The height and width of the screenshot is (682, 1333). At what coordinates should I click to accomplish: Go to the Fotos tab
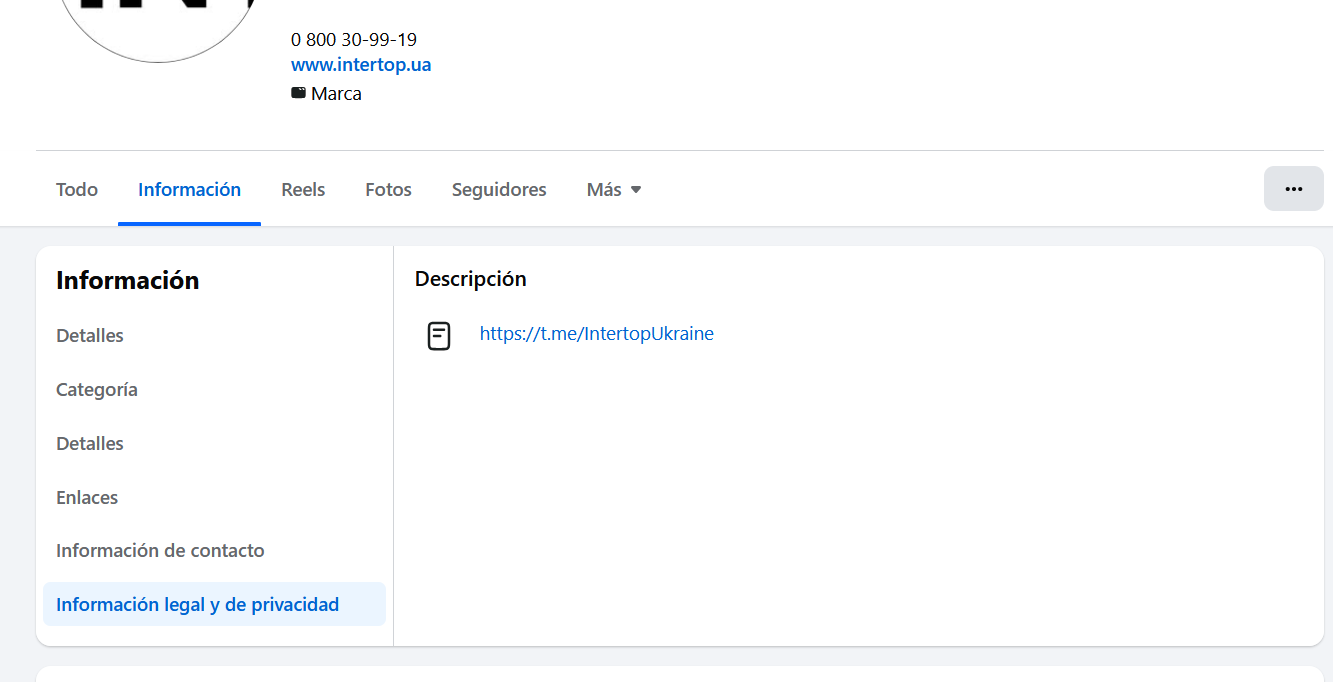click(x=388, y=189)
